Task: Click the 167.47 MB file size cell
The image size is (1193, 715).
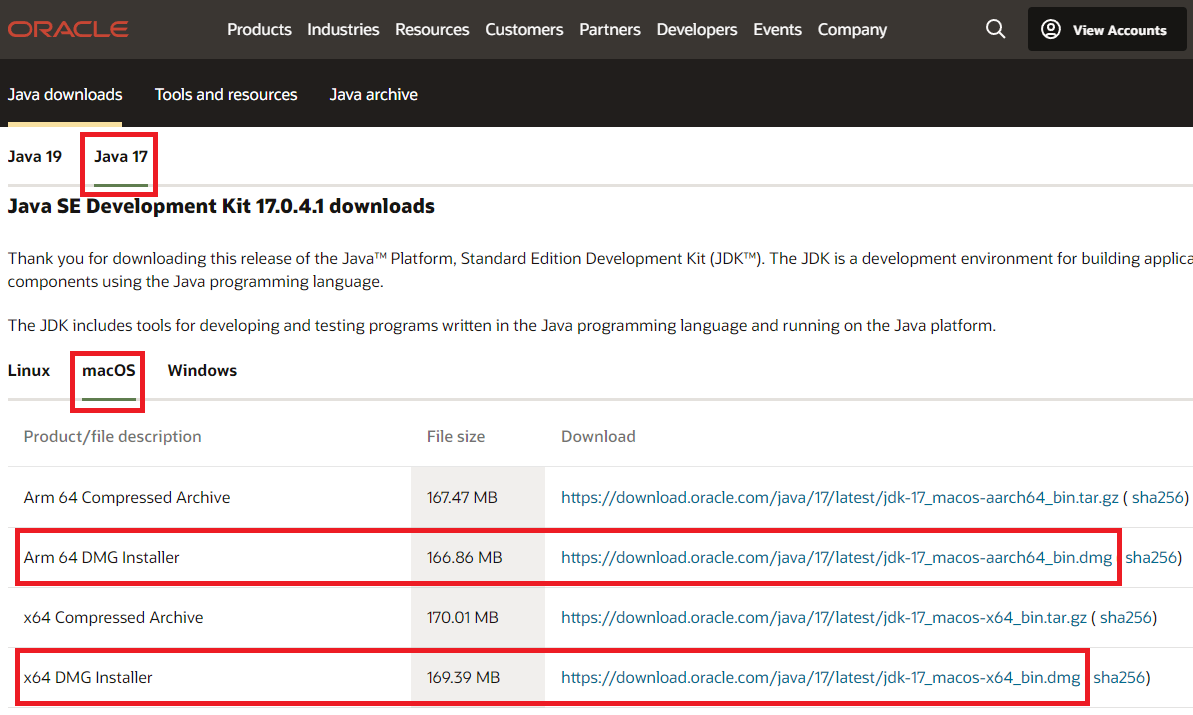Action: (x=478, y=497)
